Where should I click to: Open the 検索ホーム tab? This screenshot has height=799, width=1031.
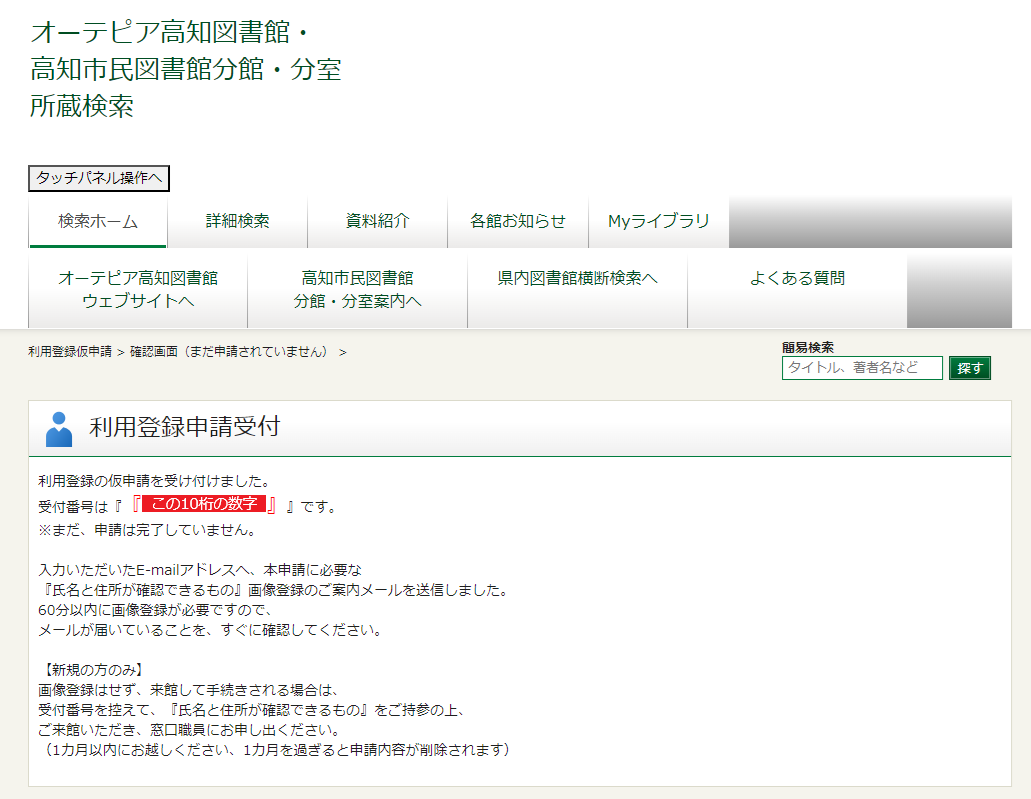click(x=98, y=222)
